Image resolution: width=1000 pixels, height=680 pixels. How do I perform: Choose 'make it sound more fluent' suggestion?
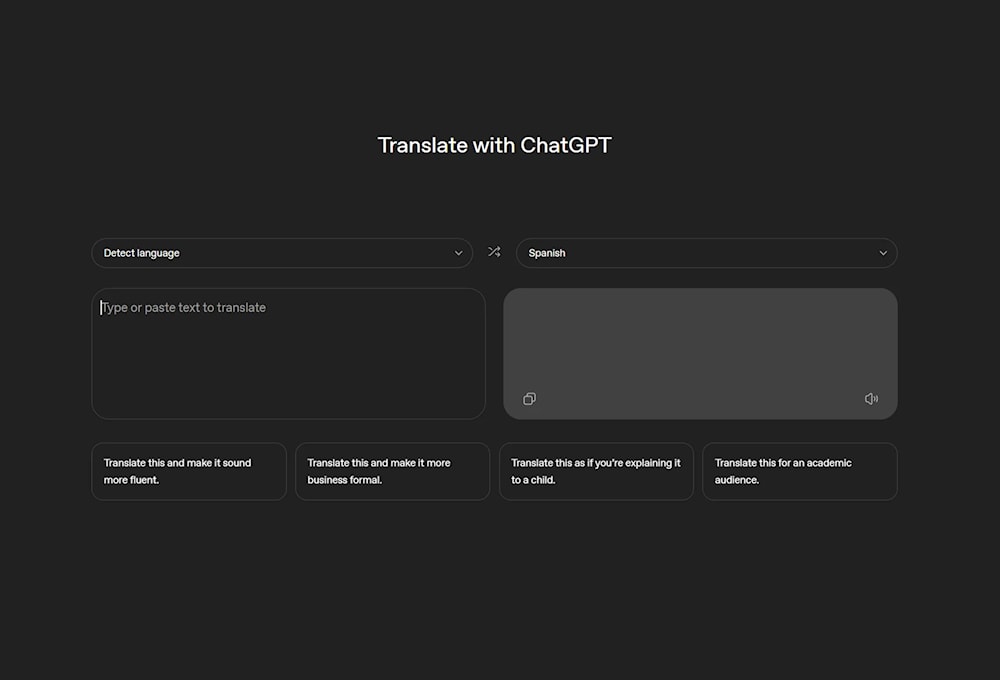[189, 471]
